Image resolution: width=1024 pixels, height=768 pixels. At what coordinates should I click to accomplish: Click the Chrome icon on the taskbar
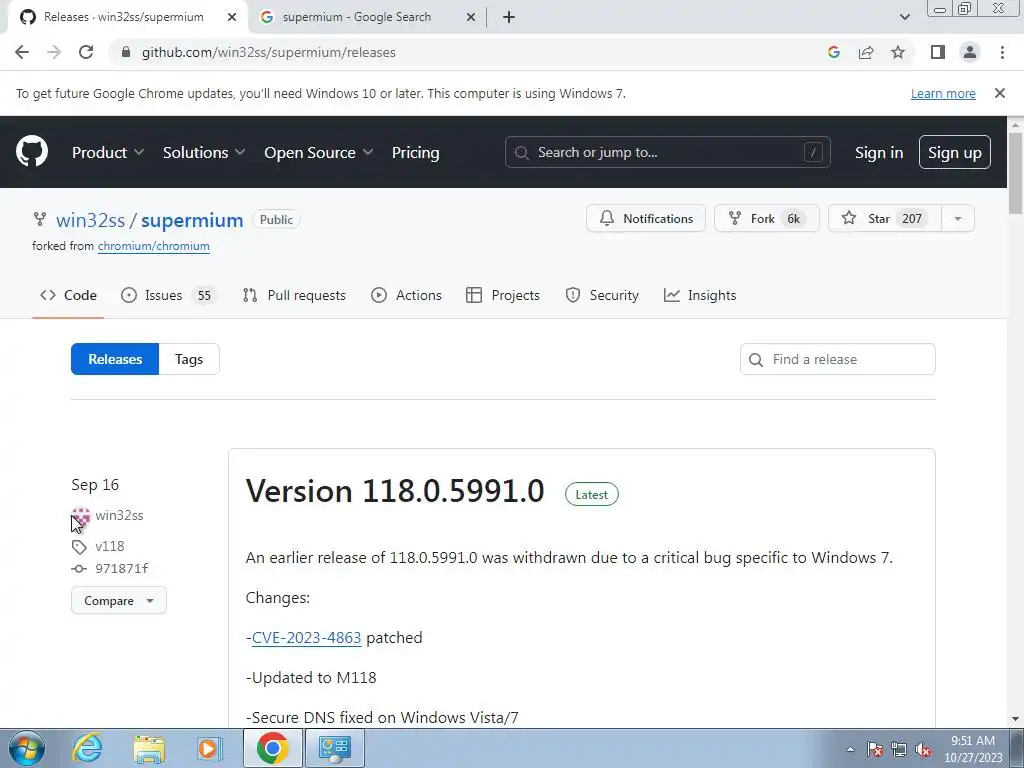pyautogui.click(x=272, y=748)
